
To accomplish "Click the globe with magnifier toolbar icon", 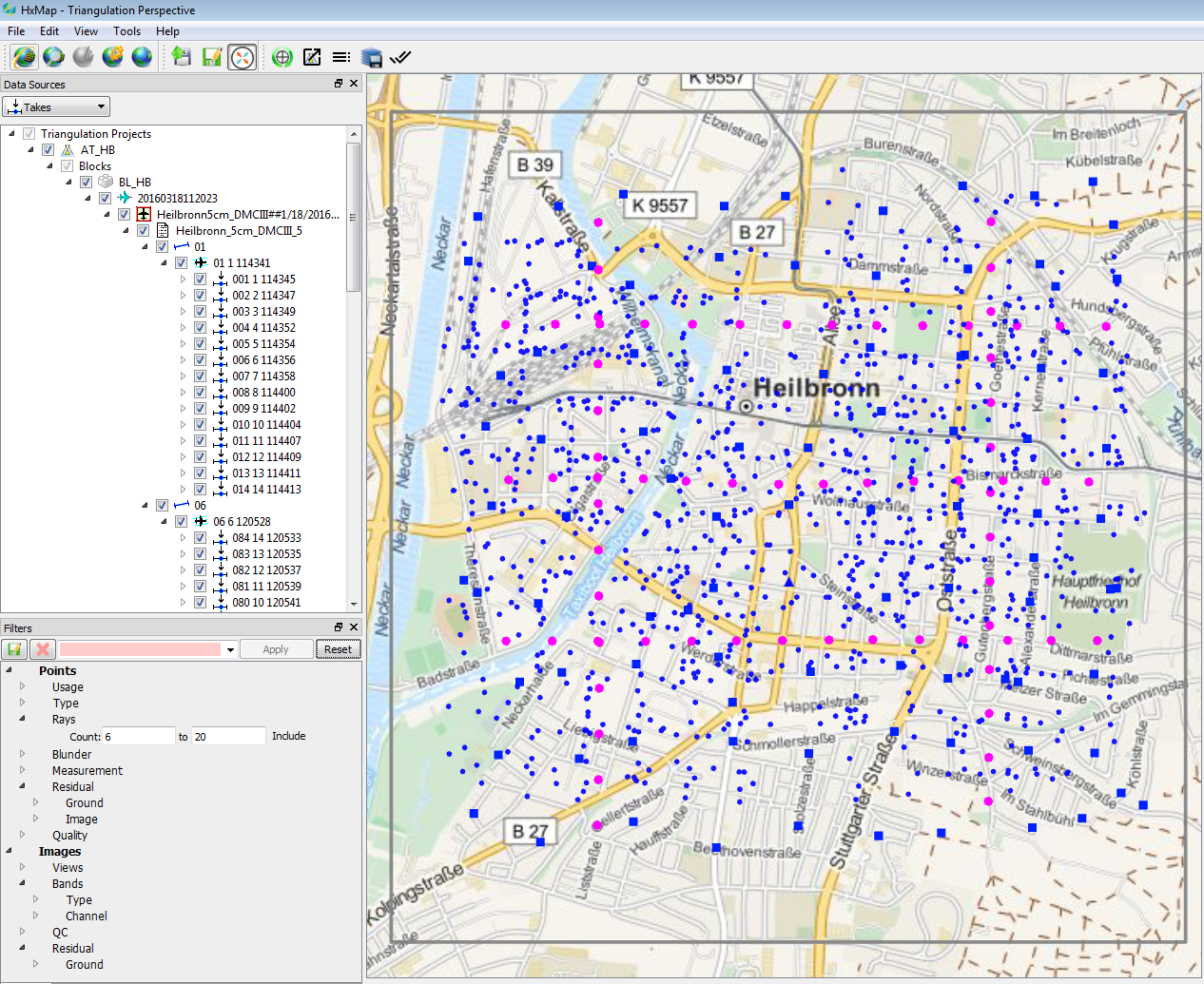I will coord(54,57).
